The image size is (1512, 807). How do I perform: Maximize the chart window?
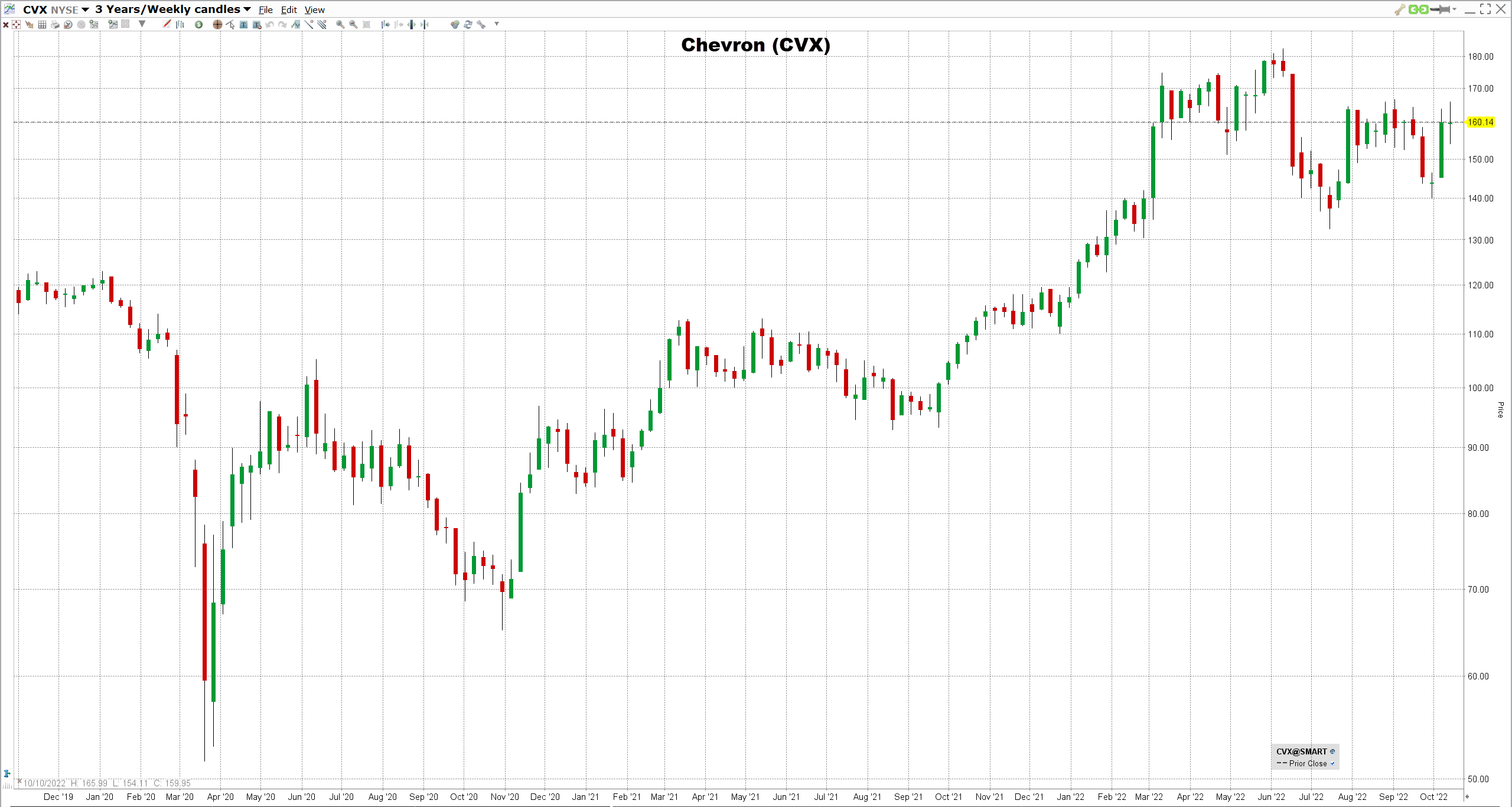tap(1485, 9)
